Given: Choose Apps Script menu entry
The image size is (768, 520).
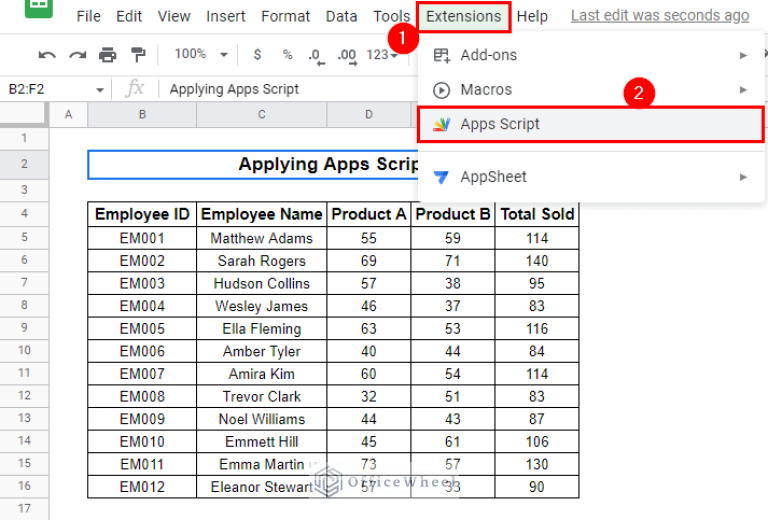Looking at the screenshot, I should click(591, 124).
